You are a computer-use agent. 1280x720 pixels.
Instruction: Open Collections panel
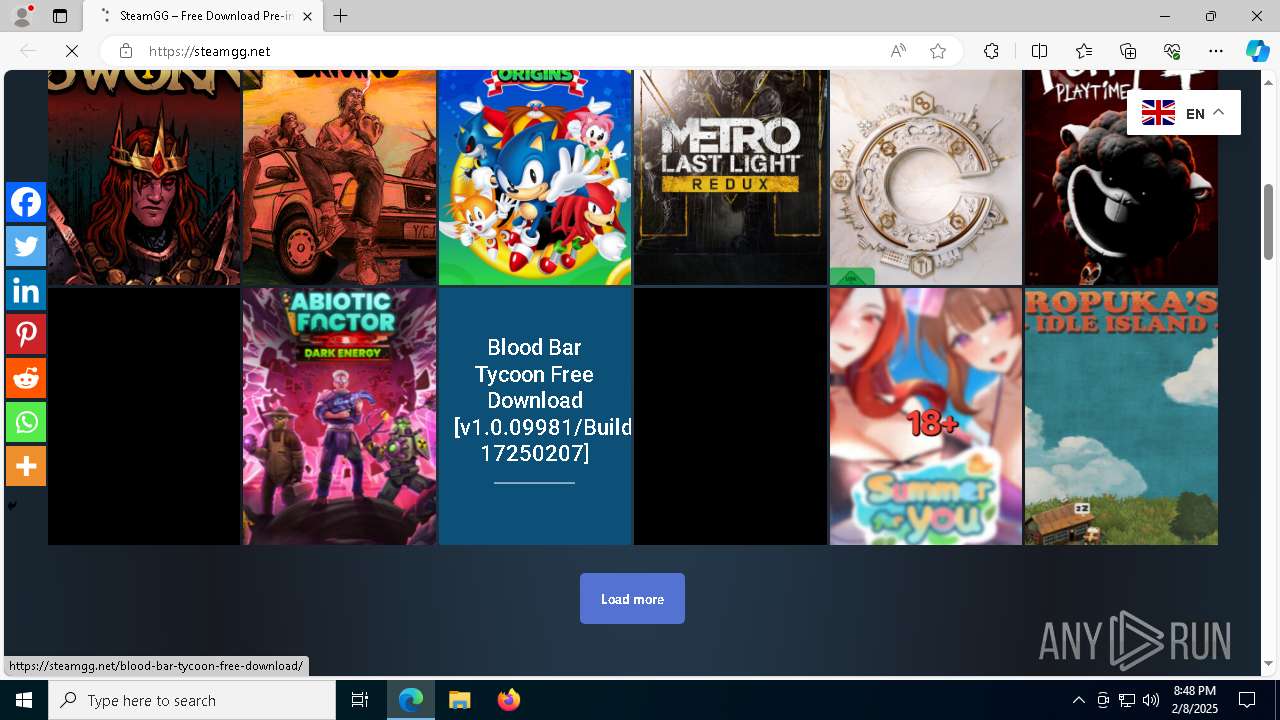pyautogui.click(x=1128, y=51)
